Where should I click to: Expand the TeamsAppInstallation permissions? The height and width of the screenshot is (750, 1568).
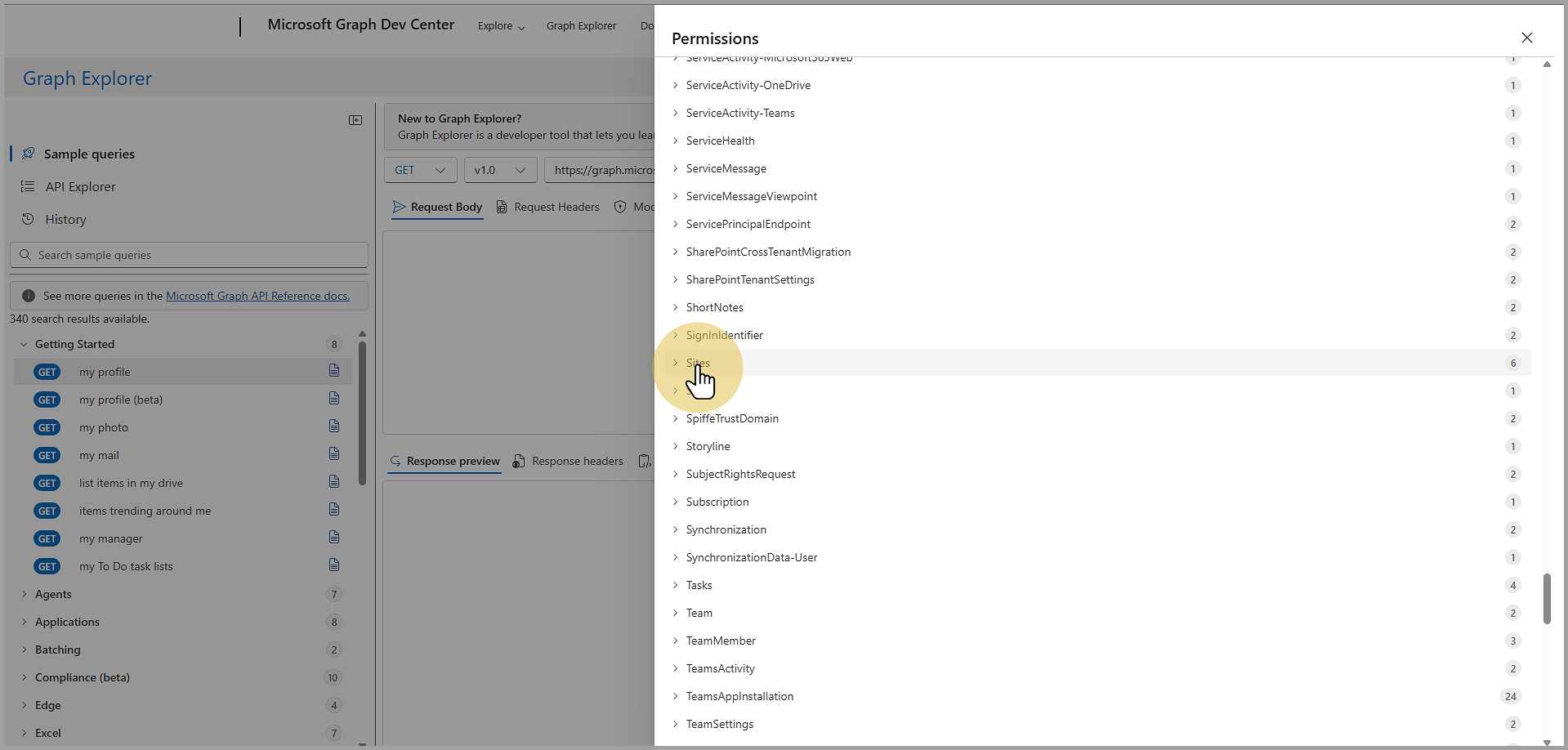point(676,696)
